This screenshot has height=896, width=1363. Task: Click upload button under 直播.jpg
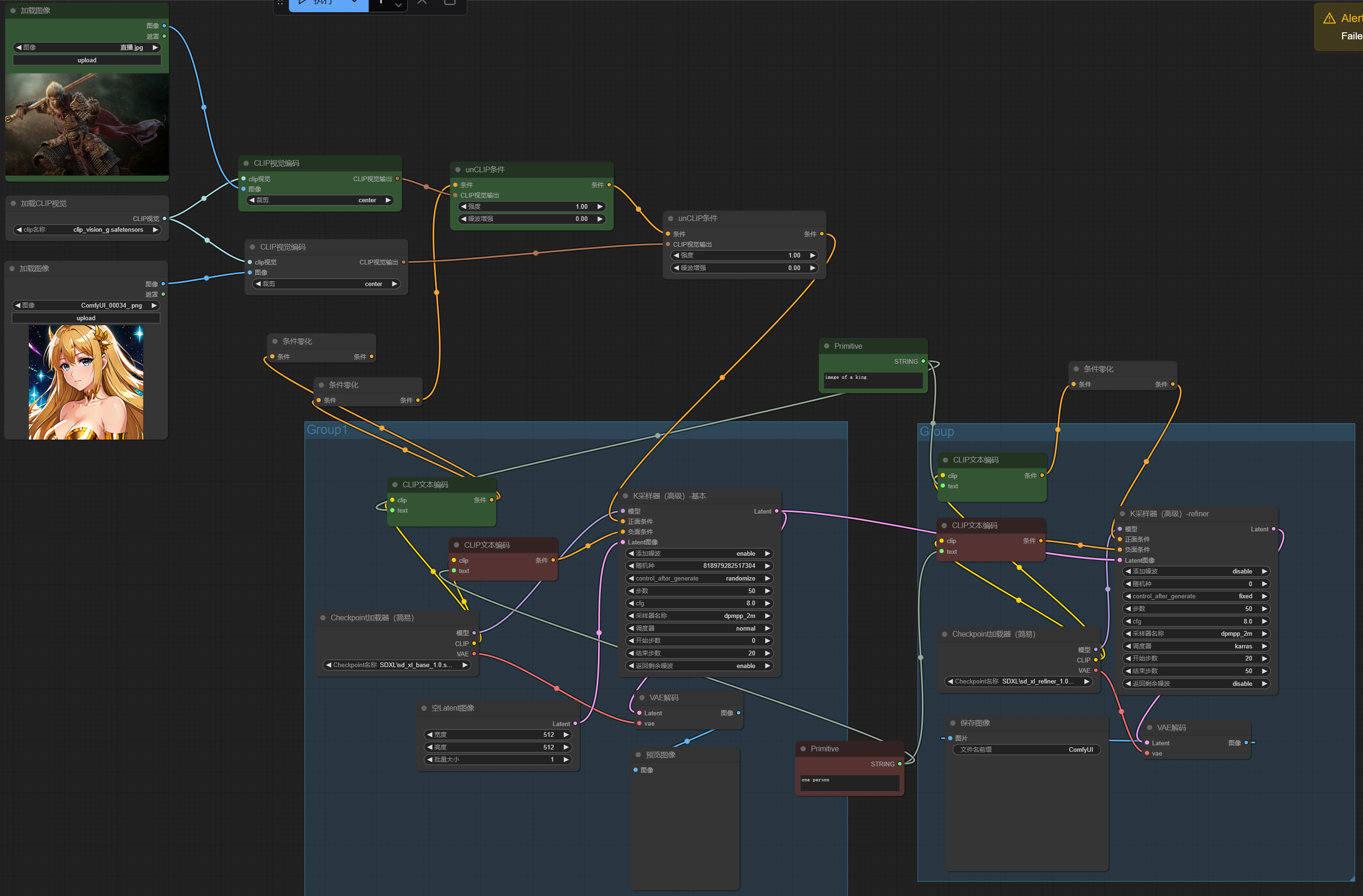(87, 60)
